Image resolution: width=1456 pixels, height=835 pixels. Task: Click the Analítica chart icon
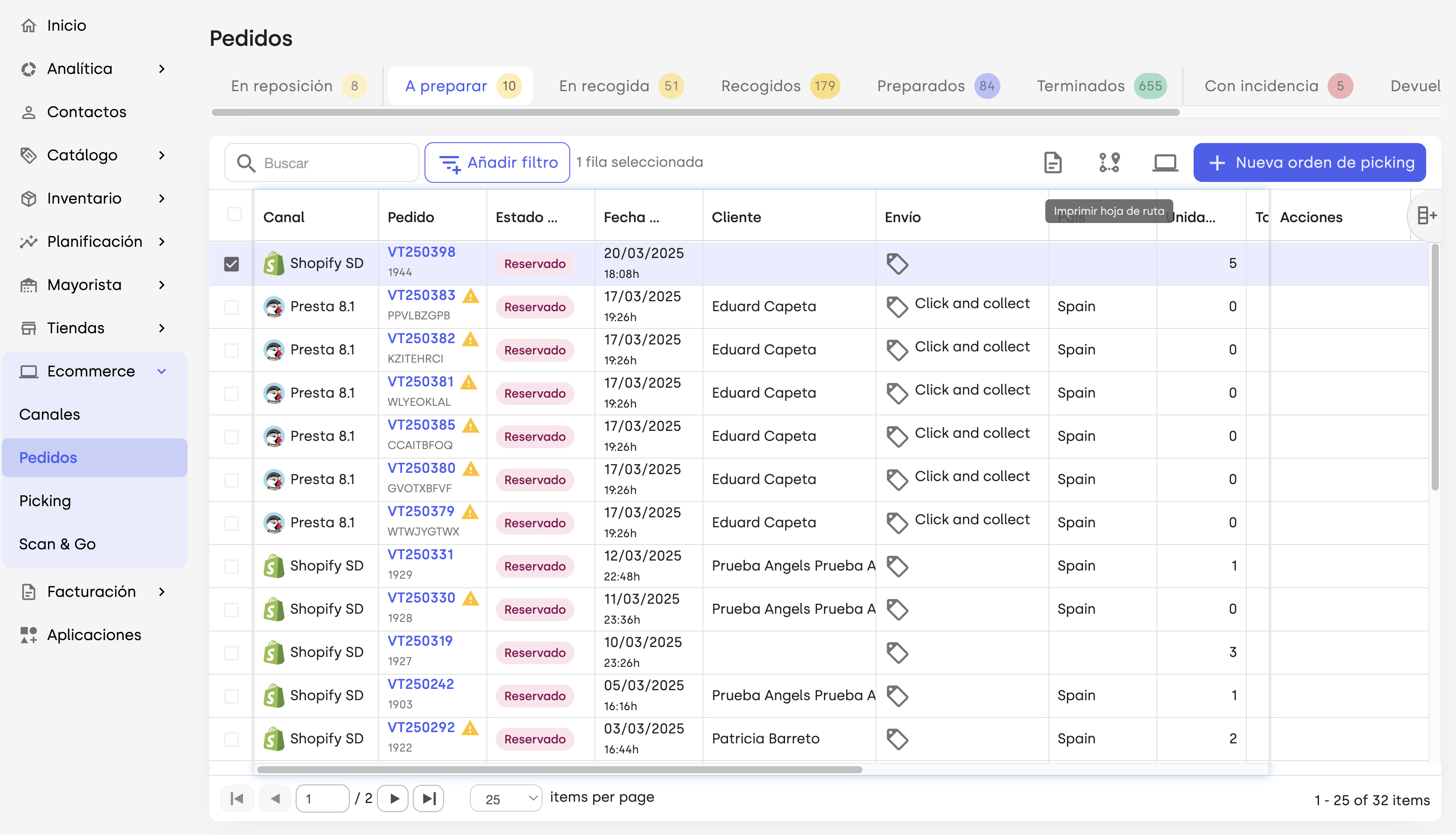(29, 69)
